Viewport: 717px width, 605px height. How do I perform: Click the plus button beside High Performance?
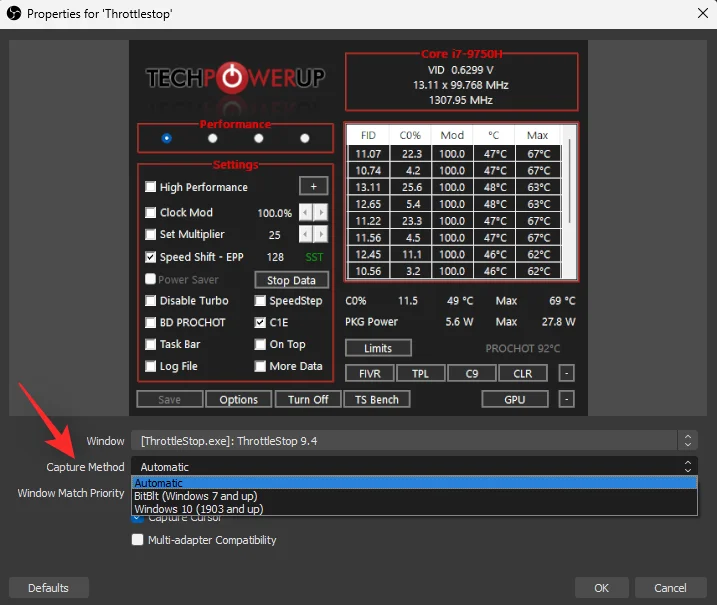coord(313,187)
